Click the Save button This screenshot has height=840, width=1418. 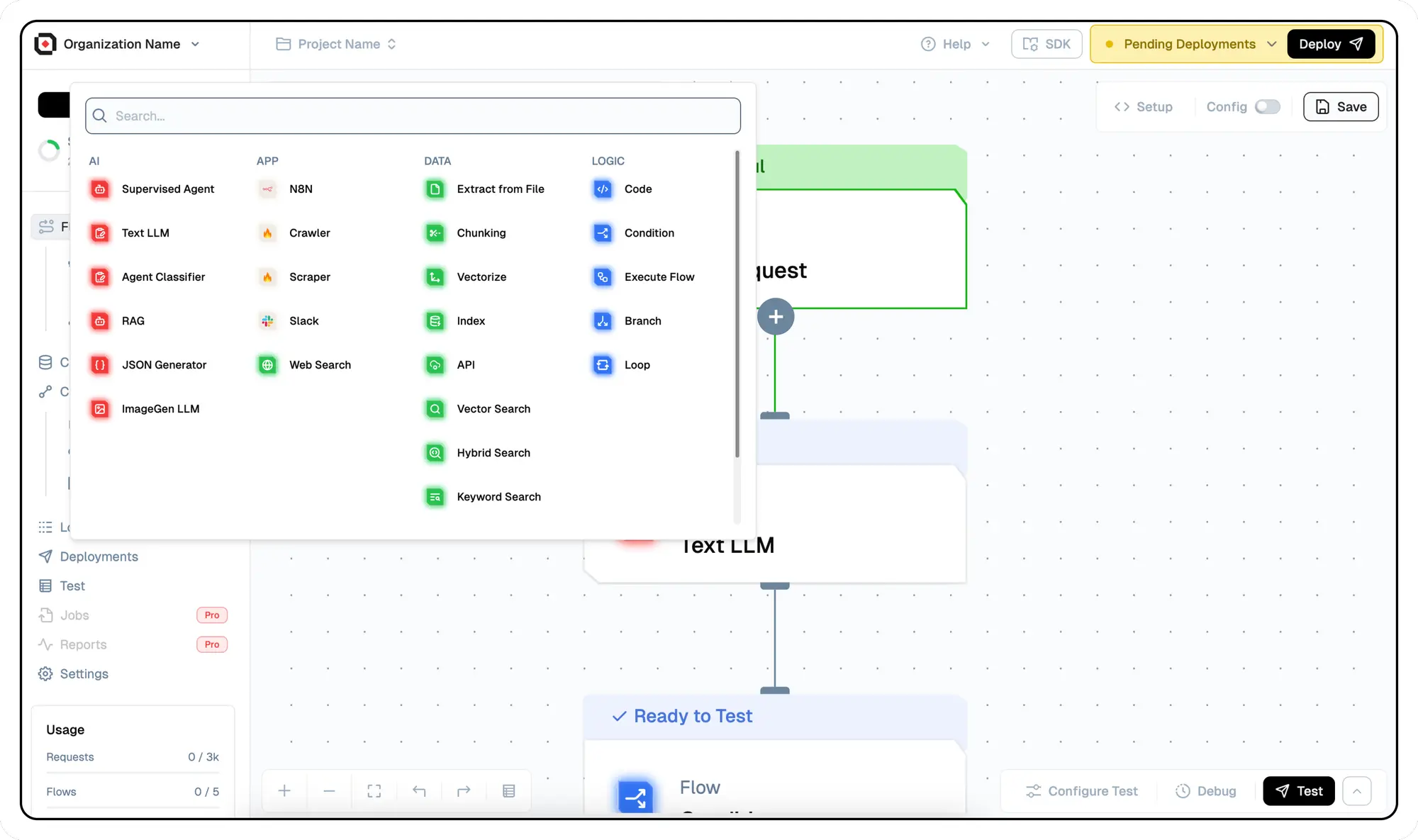coord(1341,107)
